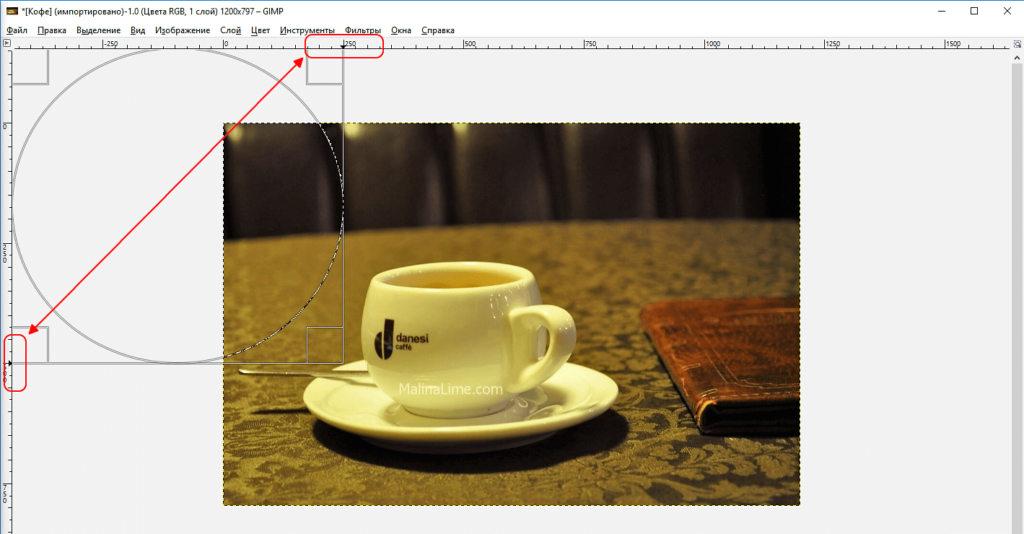Open the Файл menu

coord(17,30)
